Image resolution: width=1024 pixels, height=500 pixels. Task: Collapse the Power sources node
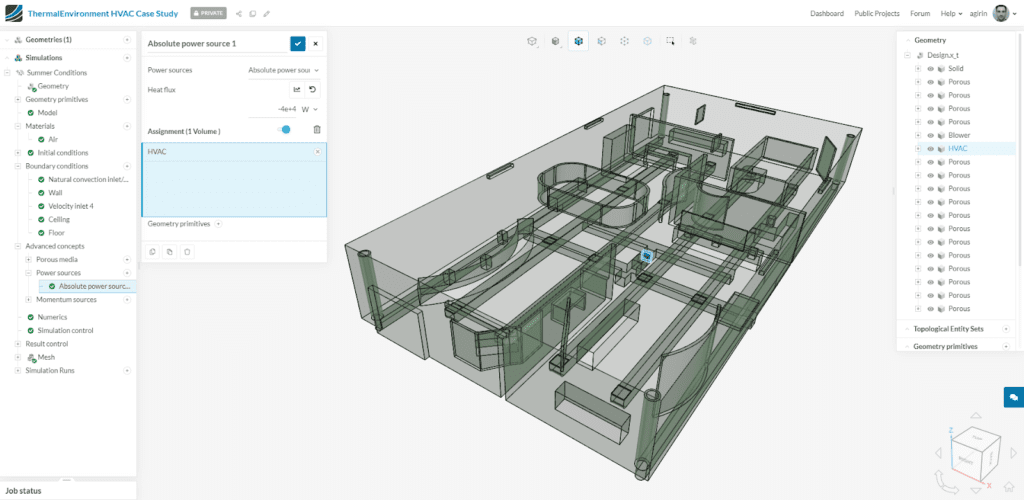point(29,273)
